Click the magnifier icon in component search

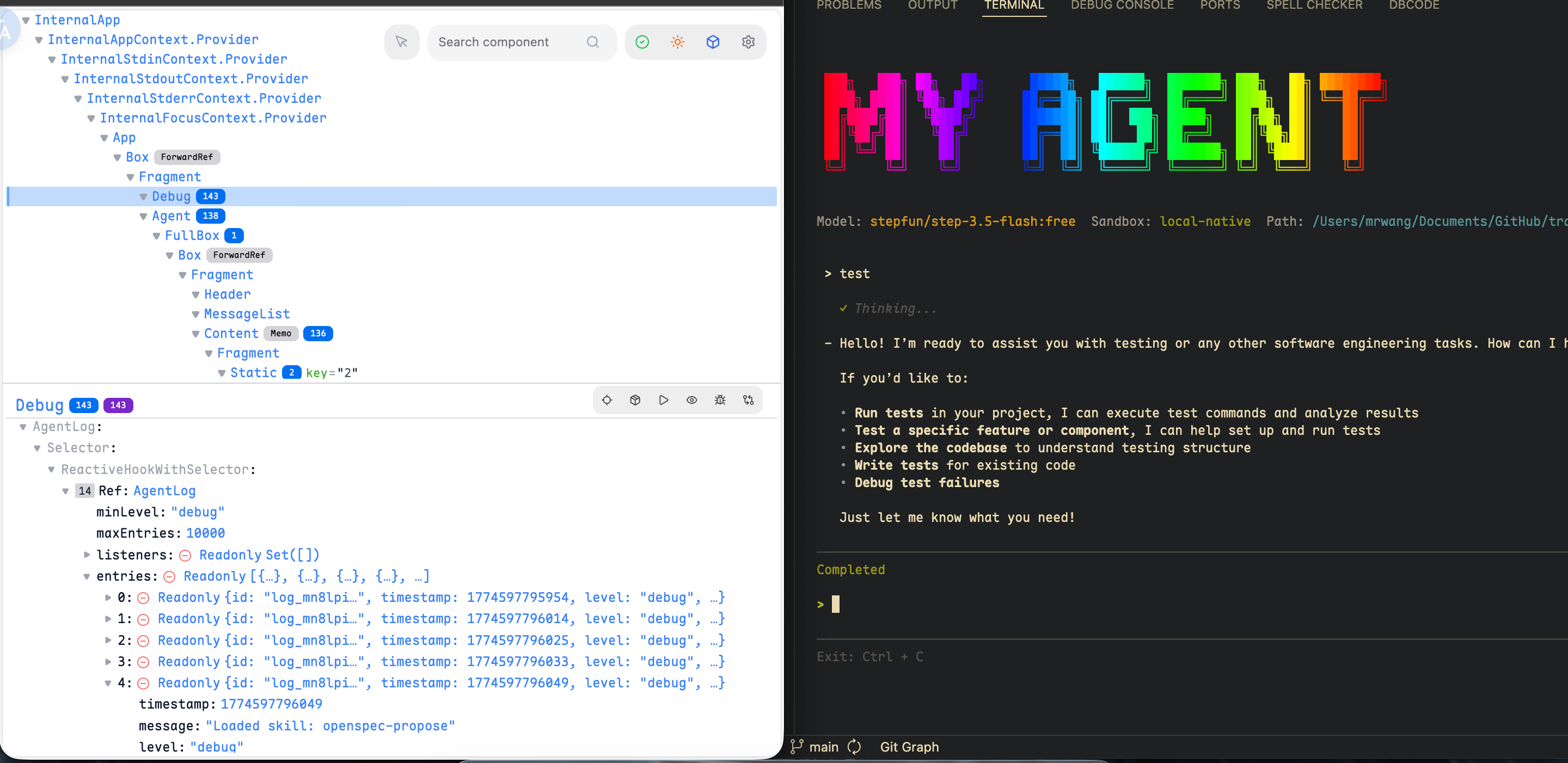pyautogui.click(x=592, y=42)
